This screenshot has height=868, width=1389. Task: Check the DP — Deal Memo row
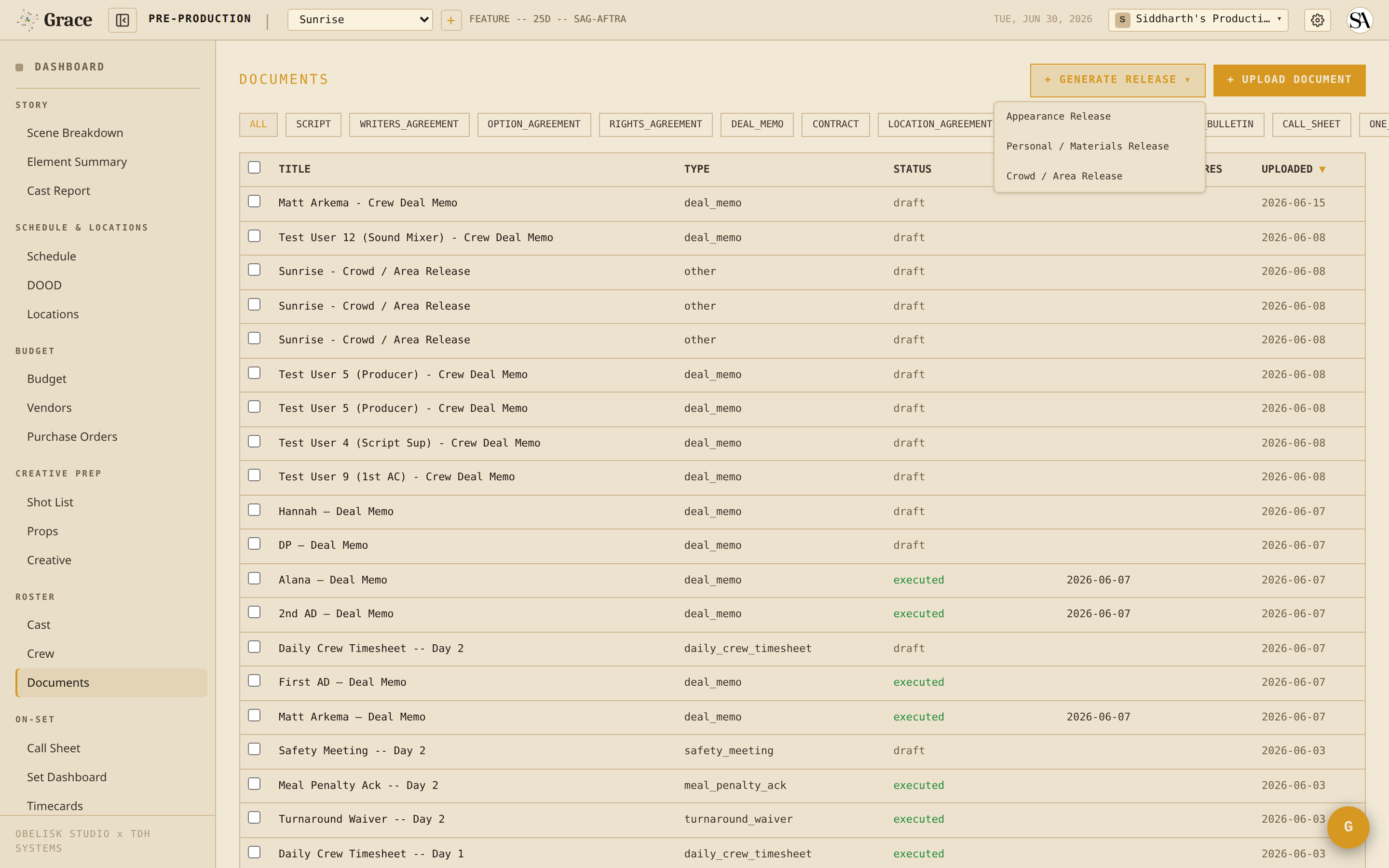[254, 543]
